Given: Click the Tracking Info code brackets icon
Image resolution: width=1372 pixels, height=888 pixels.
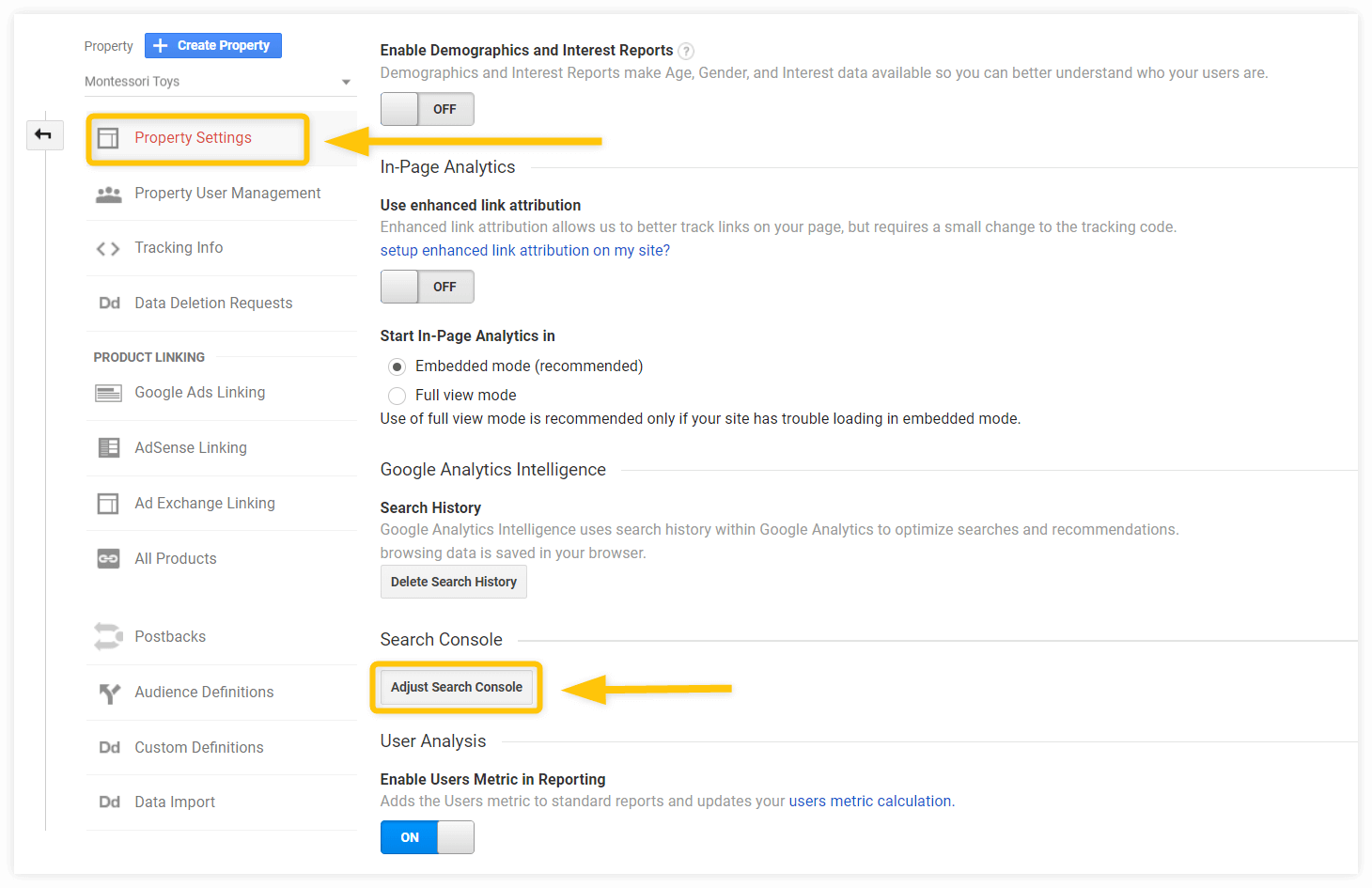Looking at the screenshot, I should [x=108, y=249].
